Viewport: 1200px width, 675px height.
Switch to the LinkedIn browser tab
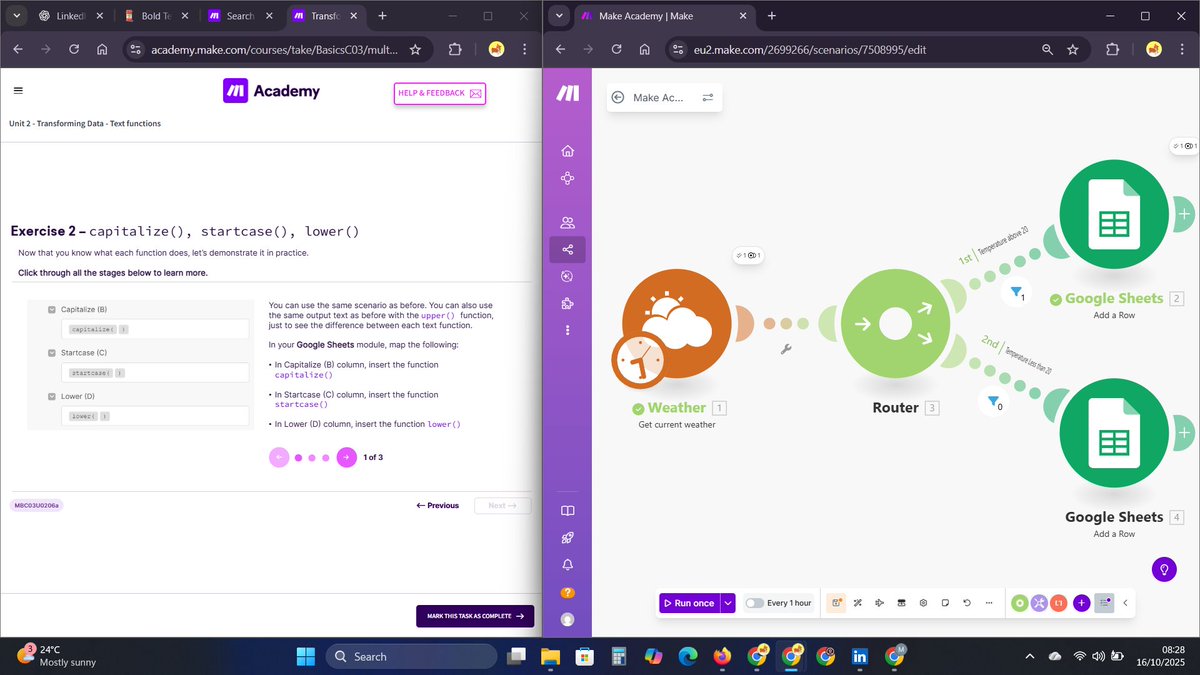coord(71,16)
